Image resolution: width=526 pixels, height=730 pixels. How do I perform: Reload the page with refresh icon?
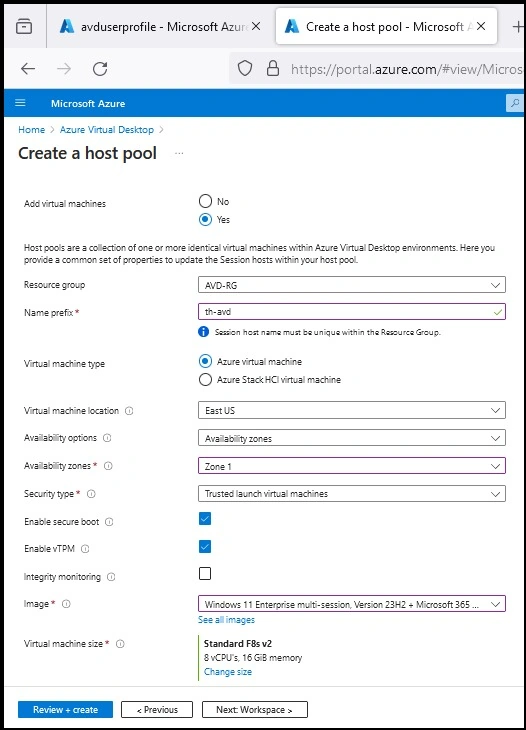(100, 69)
